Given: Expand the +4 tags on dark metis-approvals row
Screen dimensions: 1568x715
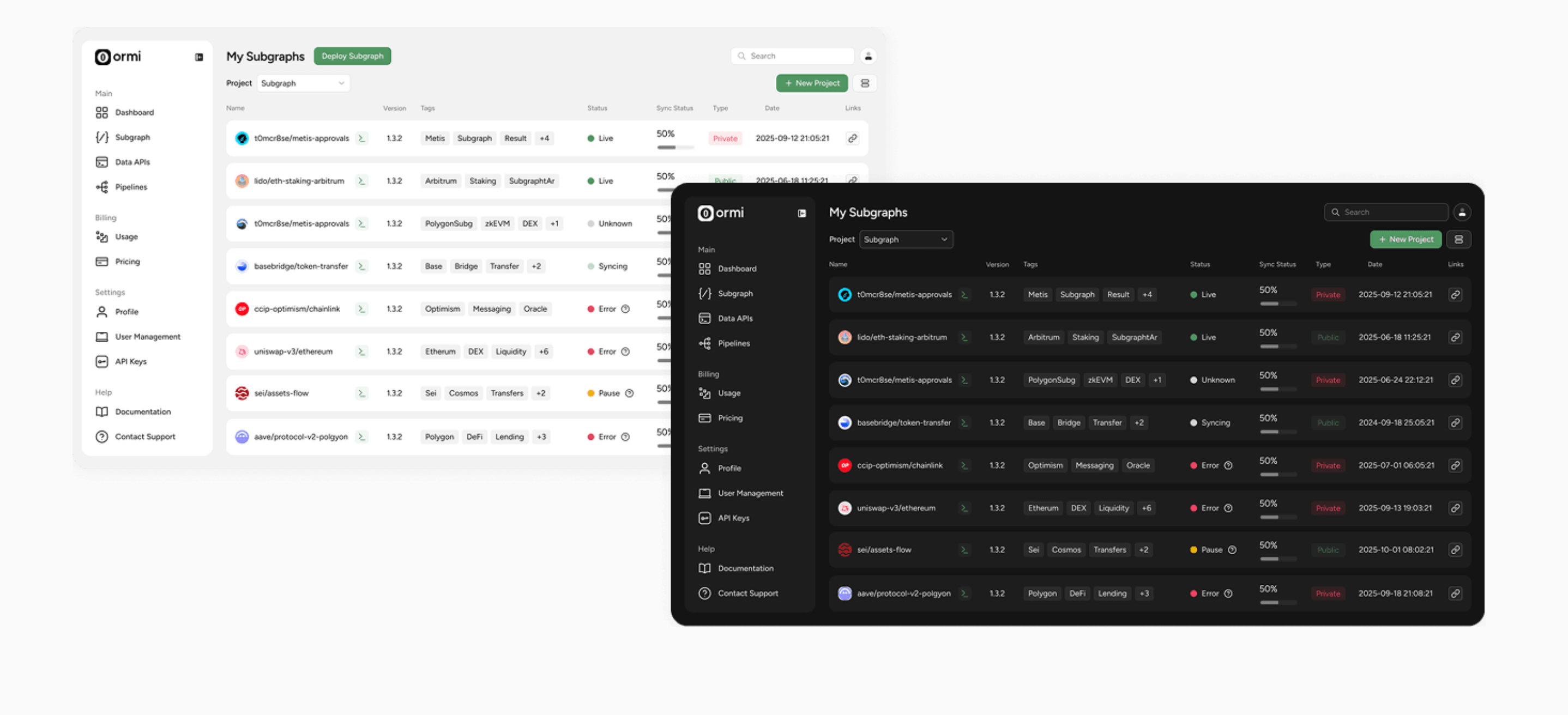Looking at the screenshot, I should pos(1147,294).
